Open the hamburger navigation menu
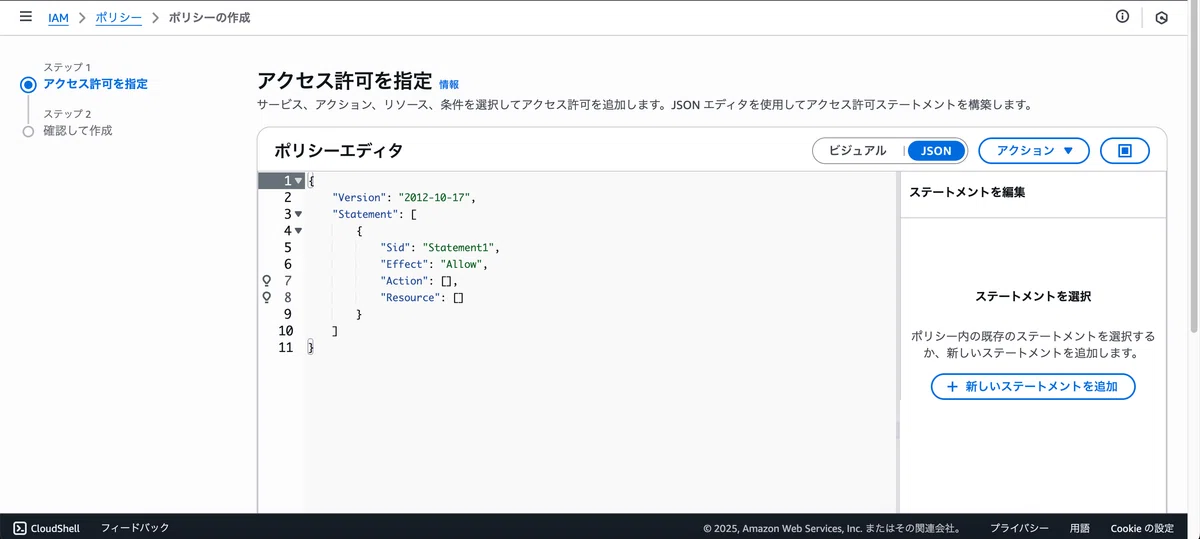 [x=26, y=17]
